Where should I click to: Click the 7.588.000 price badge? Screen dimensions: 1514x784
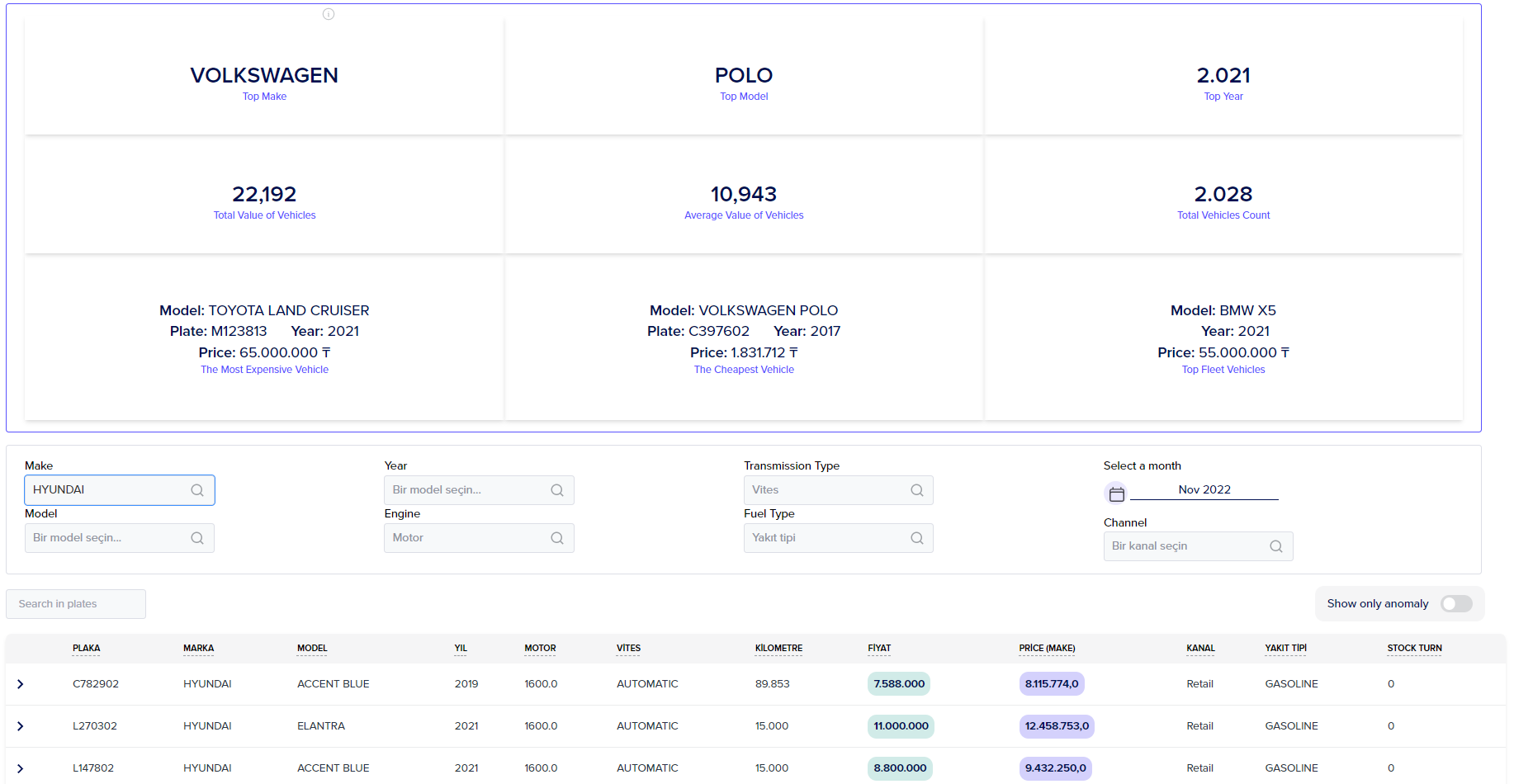(x=899, y=684)
